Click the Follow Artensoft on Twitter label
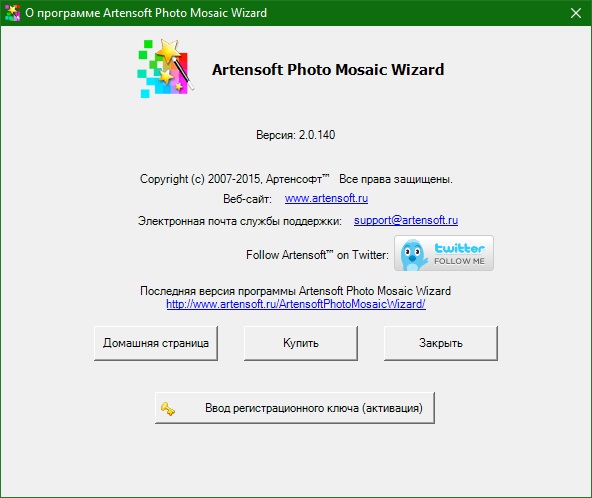Viewport: 592px width, 498px height. click(x=317, y=255)
